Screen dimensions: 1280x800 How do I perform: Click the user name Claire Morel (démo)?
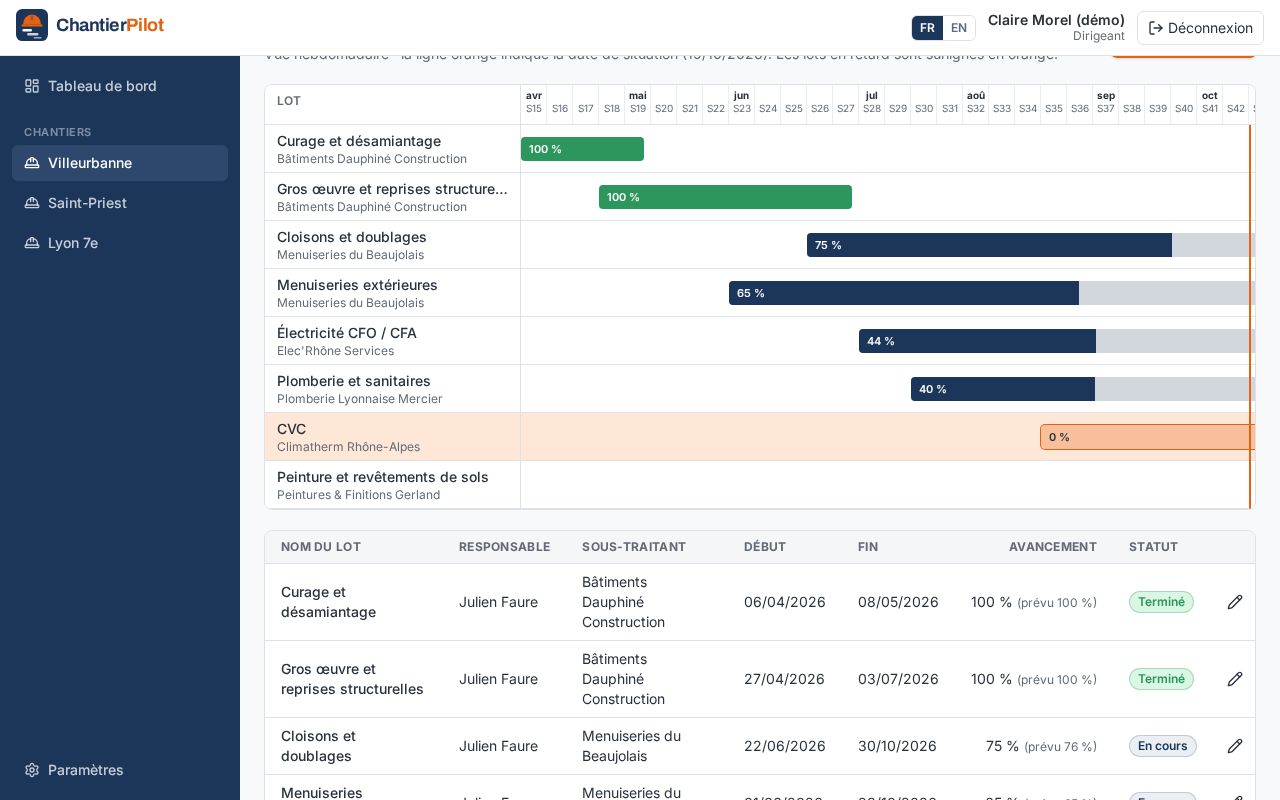pyautogui.click(x=1056, y=20)
